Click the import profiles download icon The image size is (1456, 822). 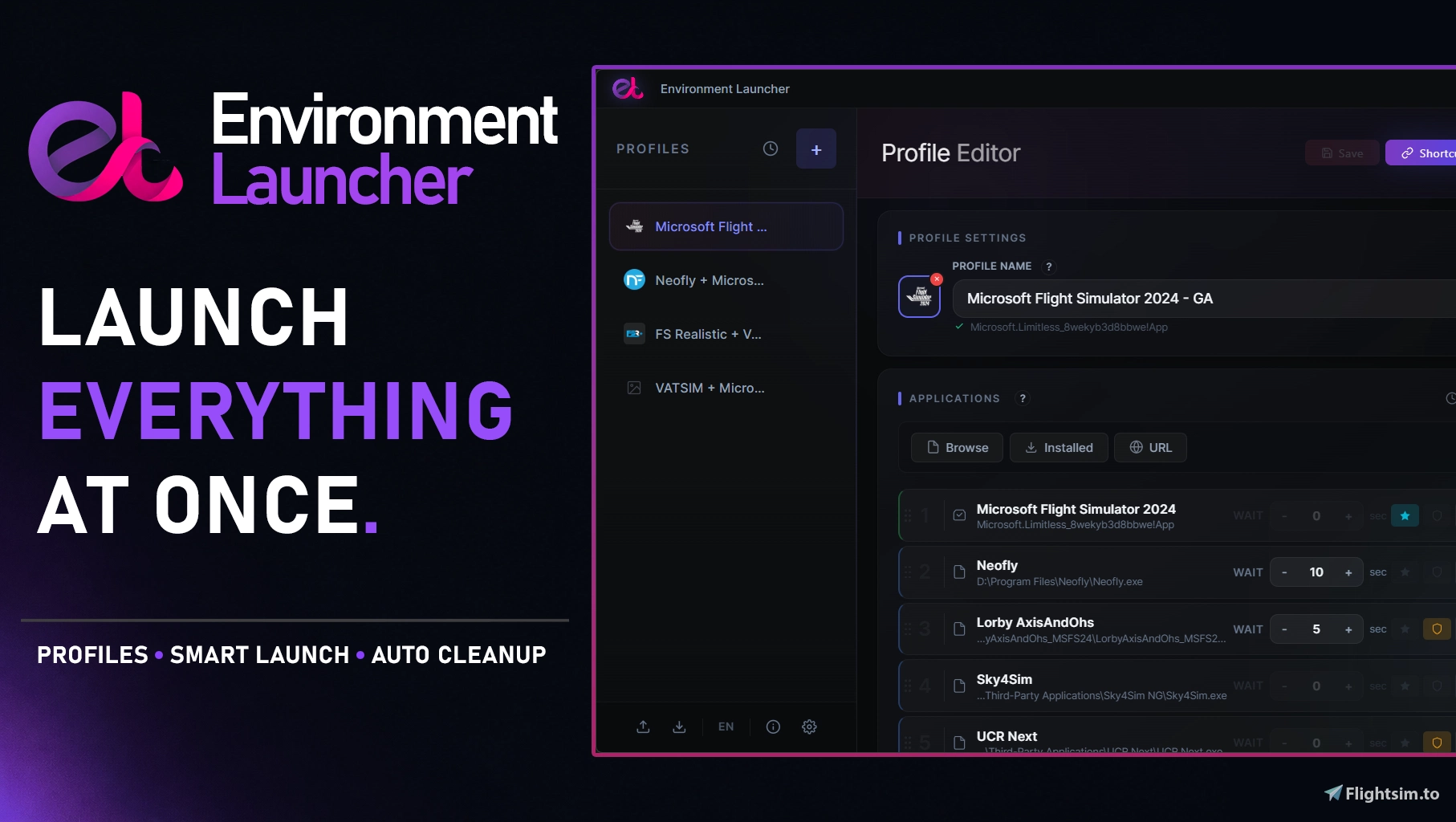(x=679, y=726)
